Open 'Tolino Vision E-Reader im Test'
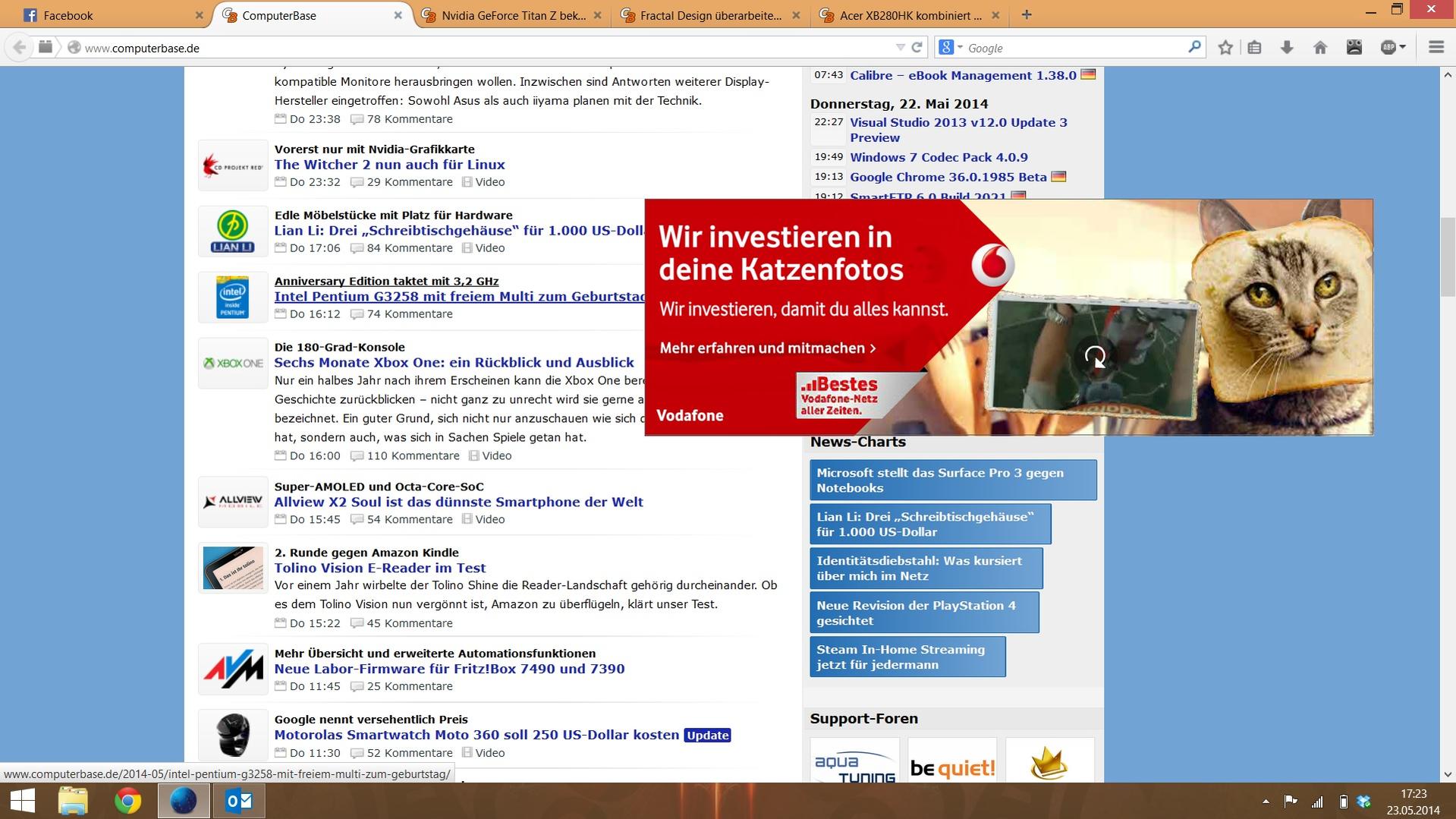 (x=379, y=568)
